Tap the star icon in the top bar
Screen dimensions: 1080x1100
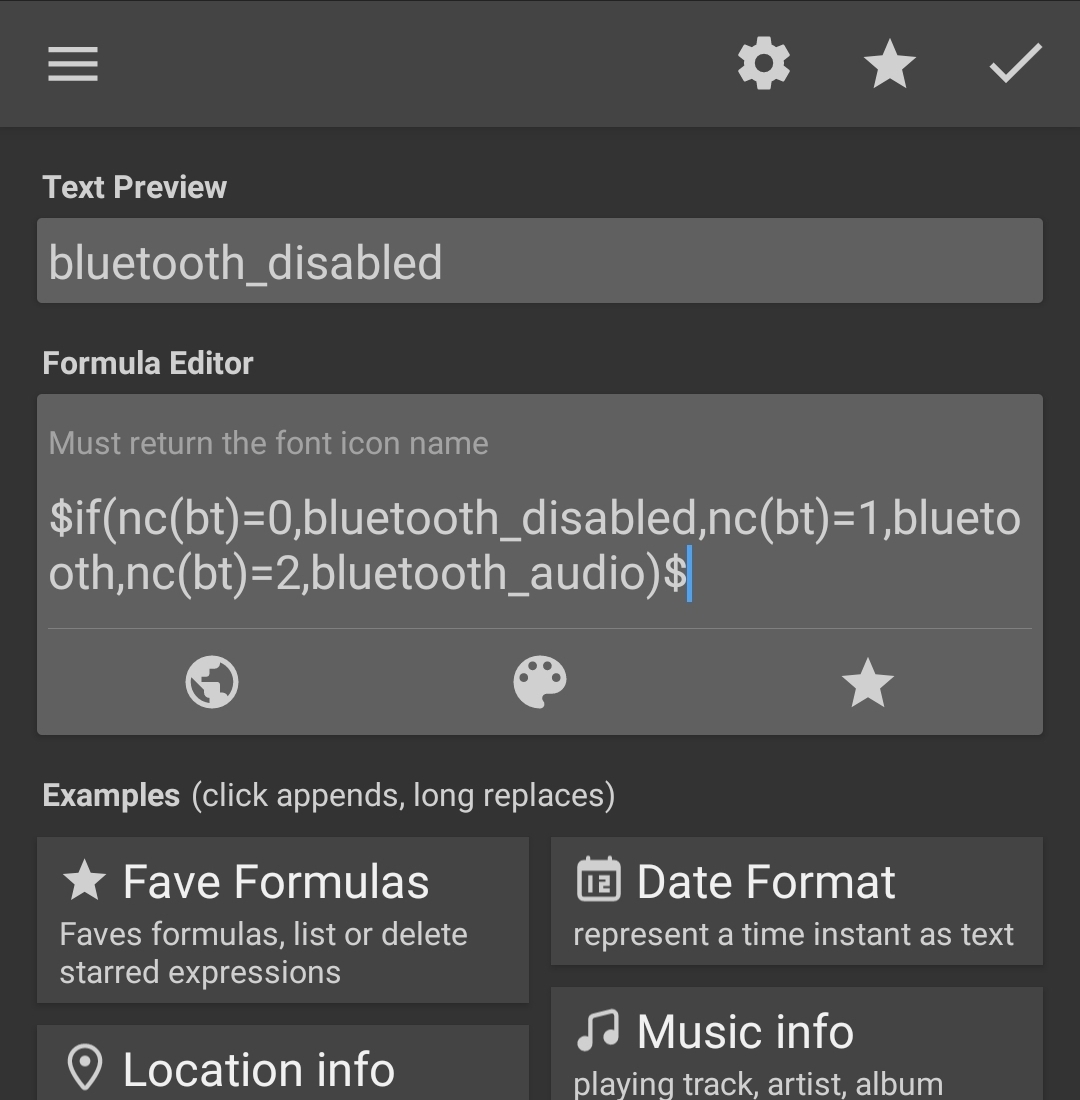[x=889, y=66]
